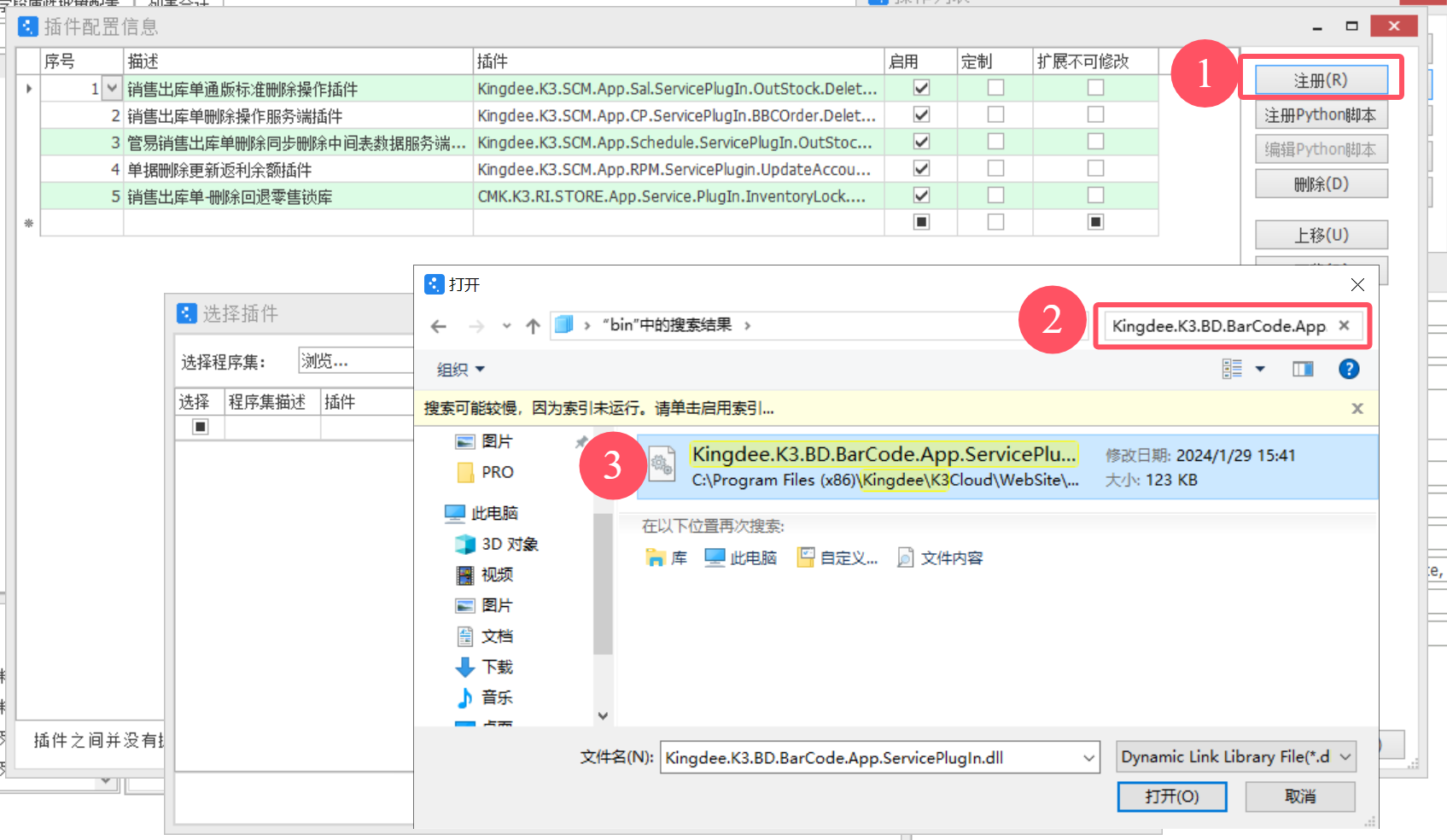Image resolution: width=1447 pixels, height=840 pixels.
Task: Toggle 启用 checkbox for row 1
Action: pos(921,88)
